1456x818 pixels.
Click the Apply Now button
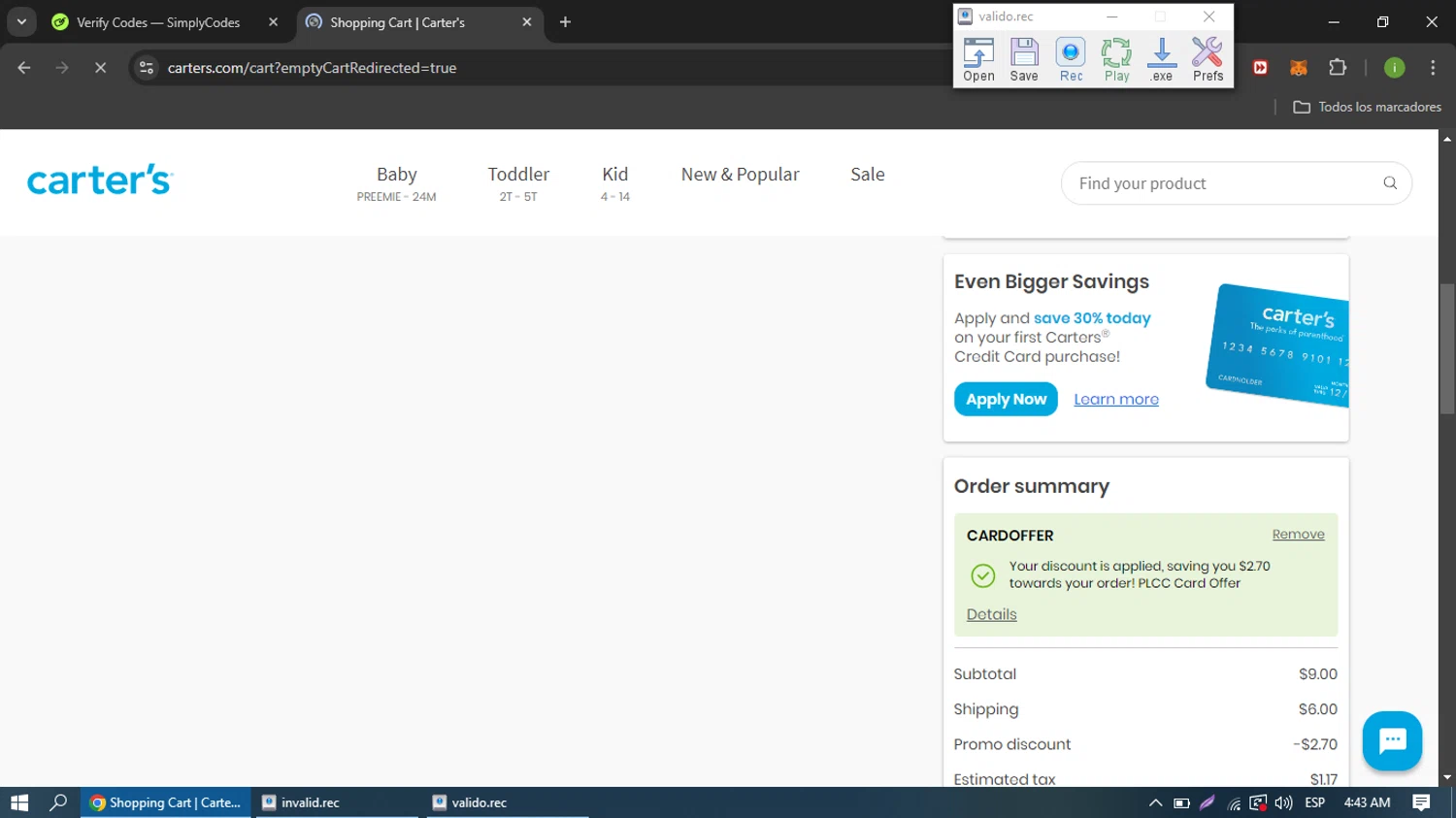(x=1006, y=400)
